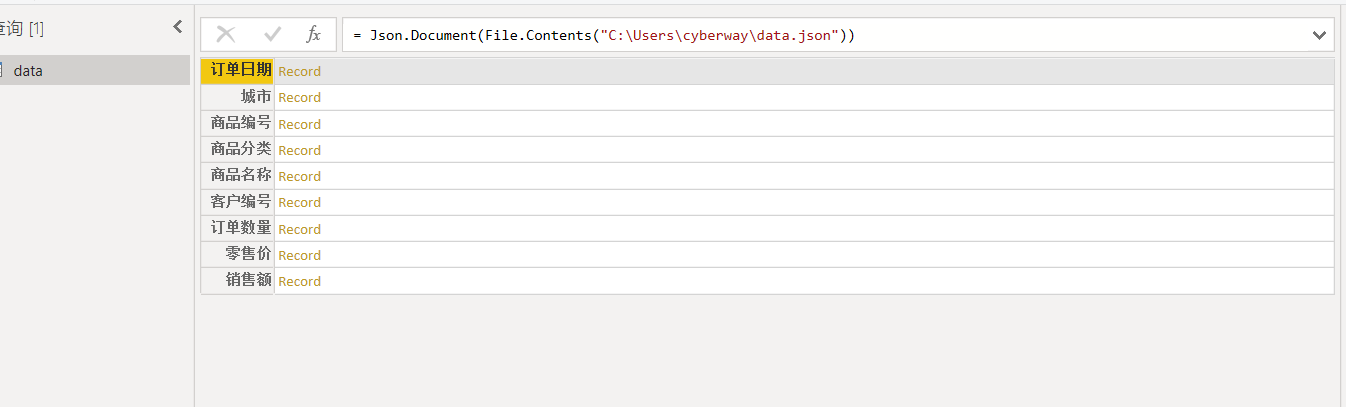
Task: Click the cancel X icon in formula bar
Action: (x=226, y=35)
